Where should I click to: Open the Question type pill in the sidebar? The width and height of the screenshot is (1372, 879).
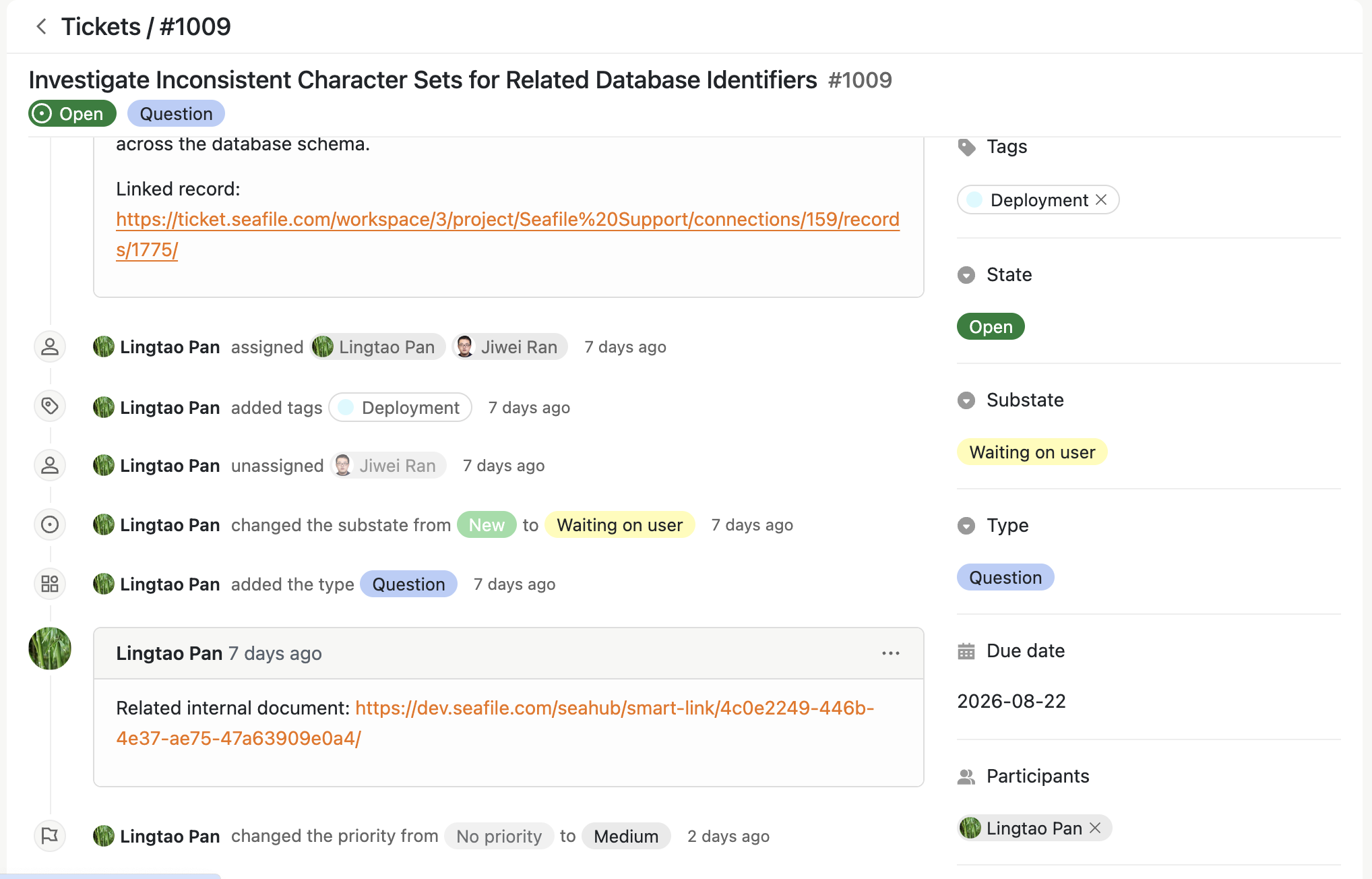click(1005, 577)
